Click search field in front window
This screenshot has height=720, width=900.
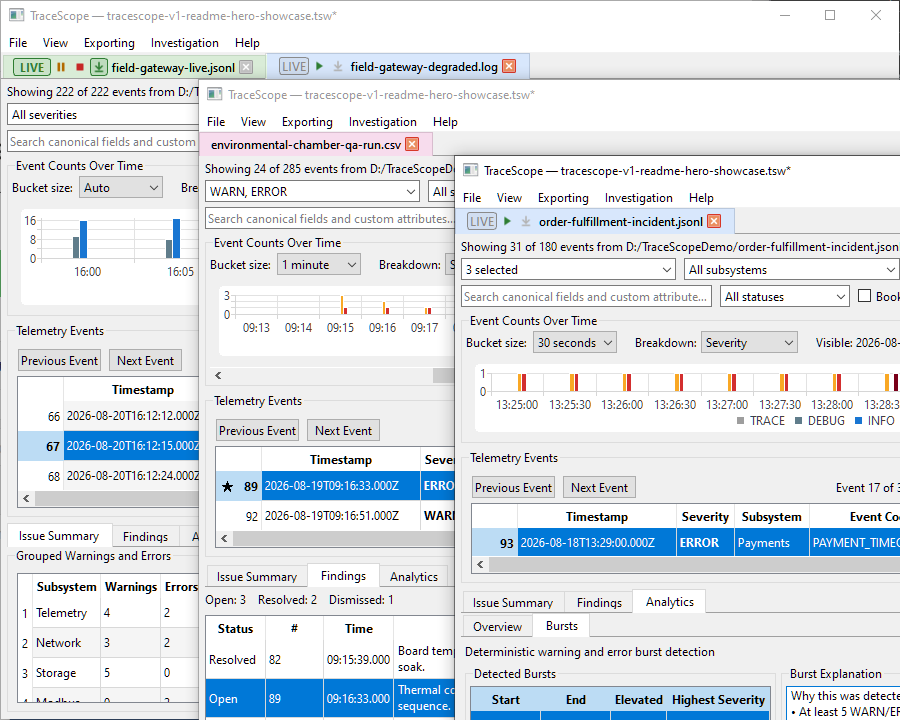pyautogui.click(x=586, y=297)
